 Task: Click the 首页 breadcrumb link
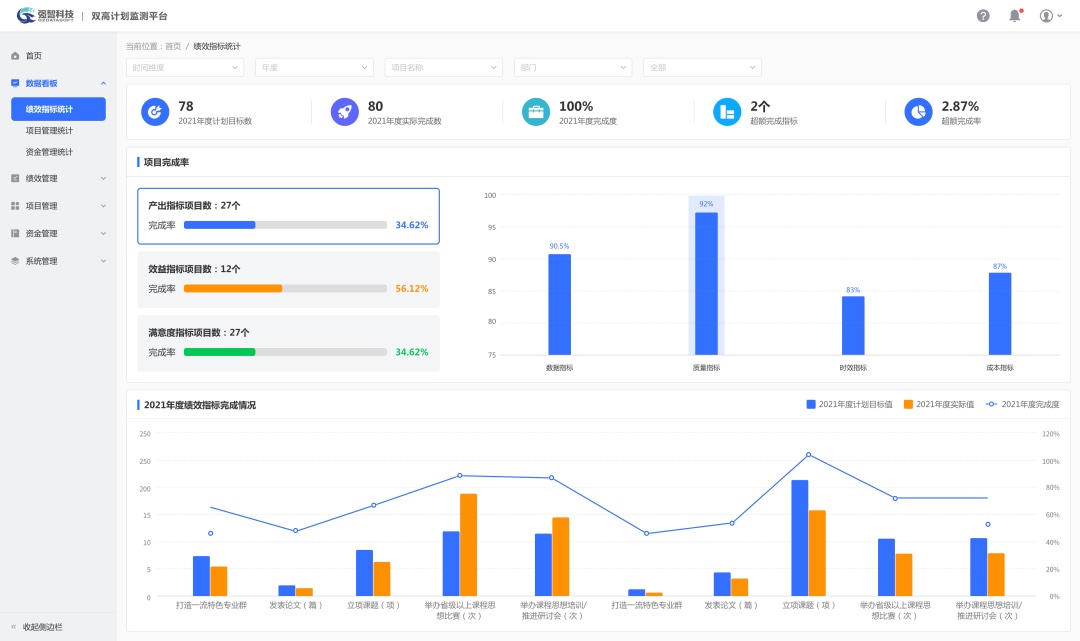(x=173, y=46)
